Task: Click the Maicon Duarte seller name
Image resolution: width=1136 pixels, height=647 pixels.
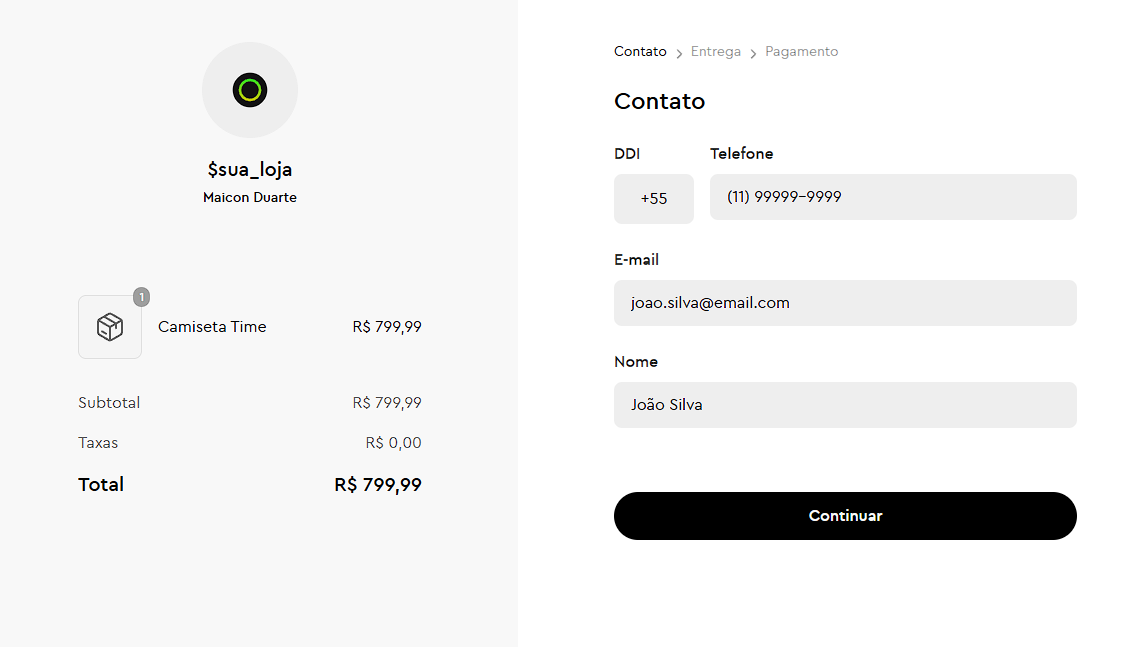Action: (250, 197)
